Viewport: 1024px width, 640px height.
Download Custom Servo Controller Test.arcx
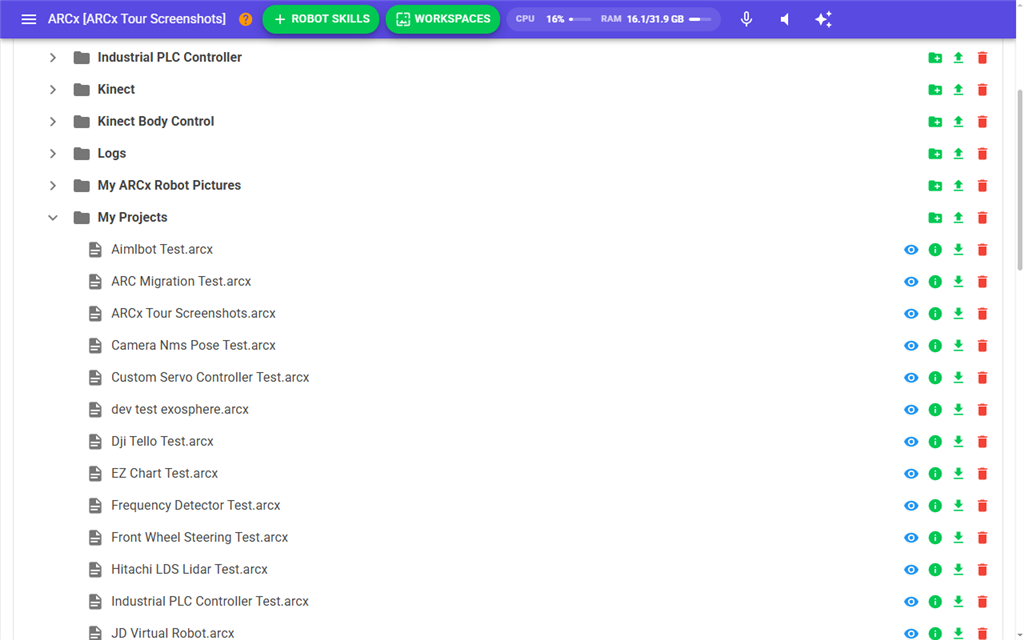click(958, 377)
